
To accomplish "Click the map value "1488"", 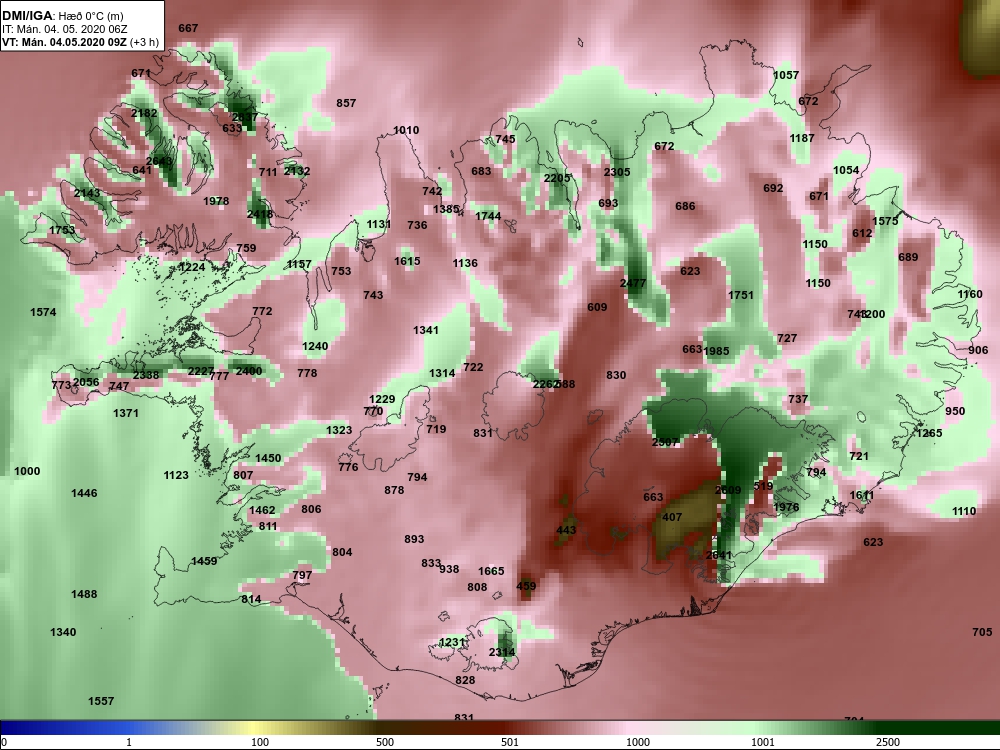I will coord(84,594).
